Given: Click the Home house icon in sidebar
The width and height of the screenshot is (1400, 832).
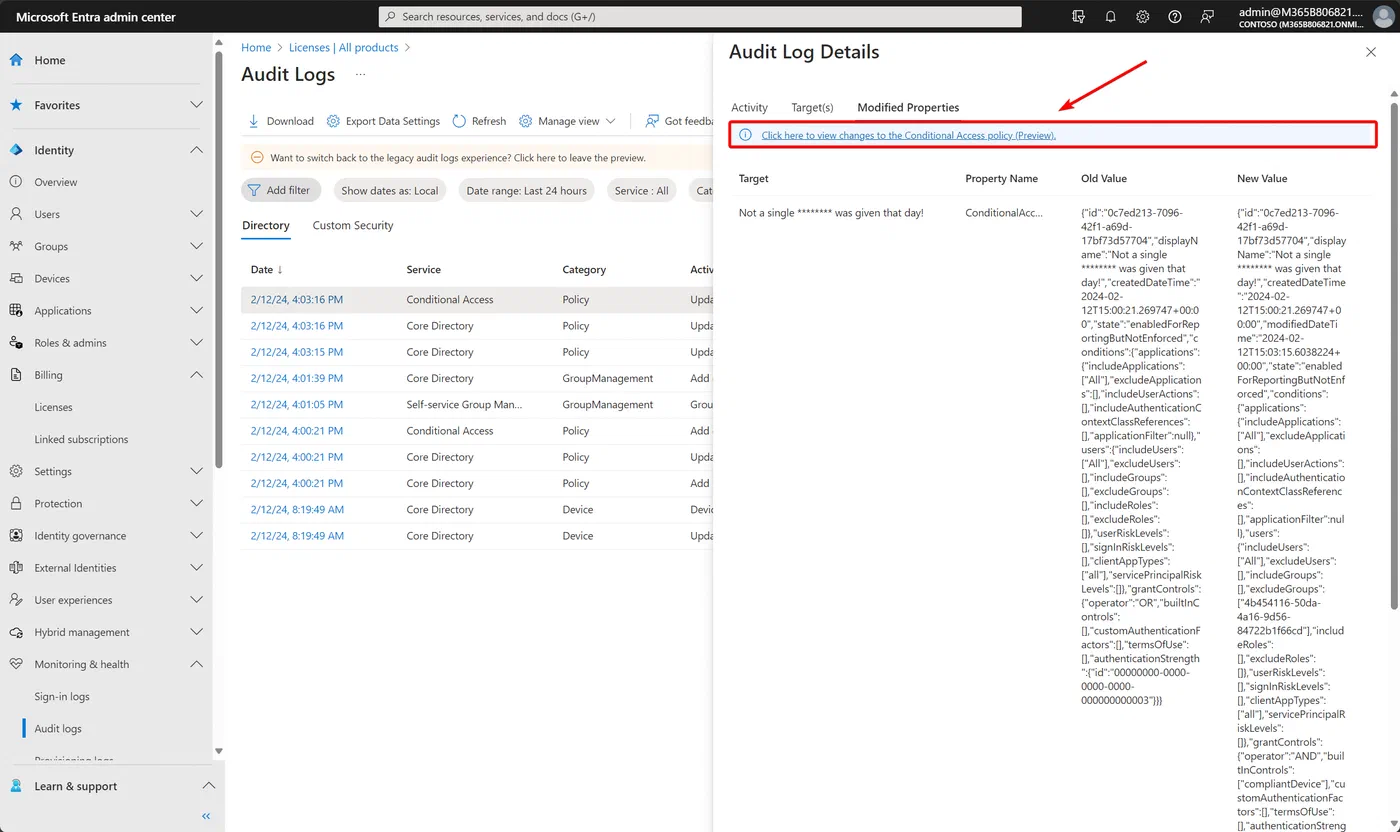Looking at the screenshot, I should click(x=16, y=60).
